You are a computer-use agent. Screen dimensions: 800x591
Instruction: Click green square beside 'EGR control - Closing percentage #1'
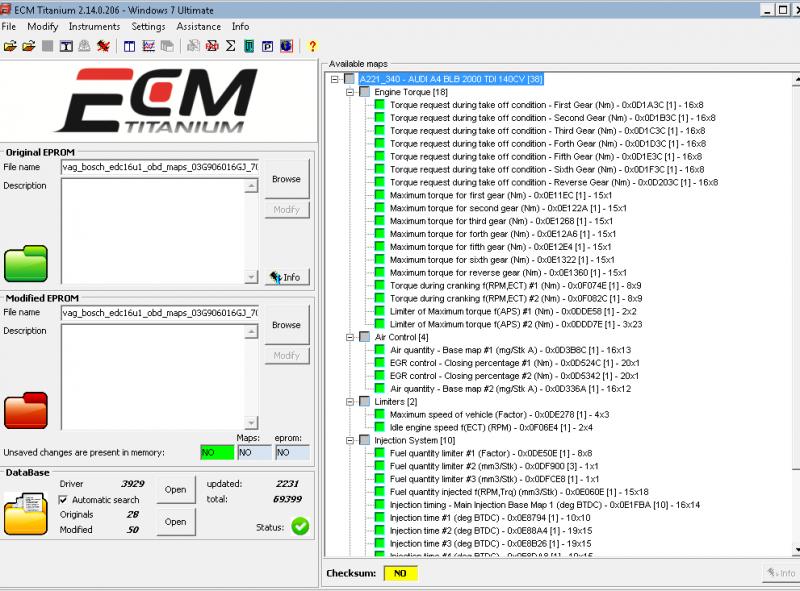pos(380,362)
